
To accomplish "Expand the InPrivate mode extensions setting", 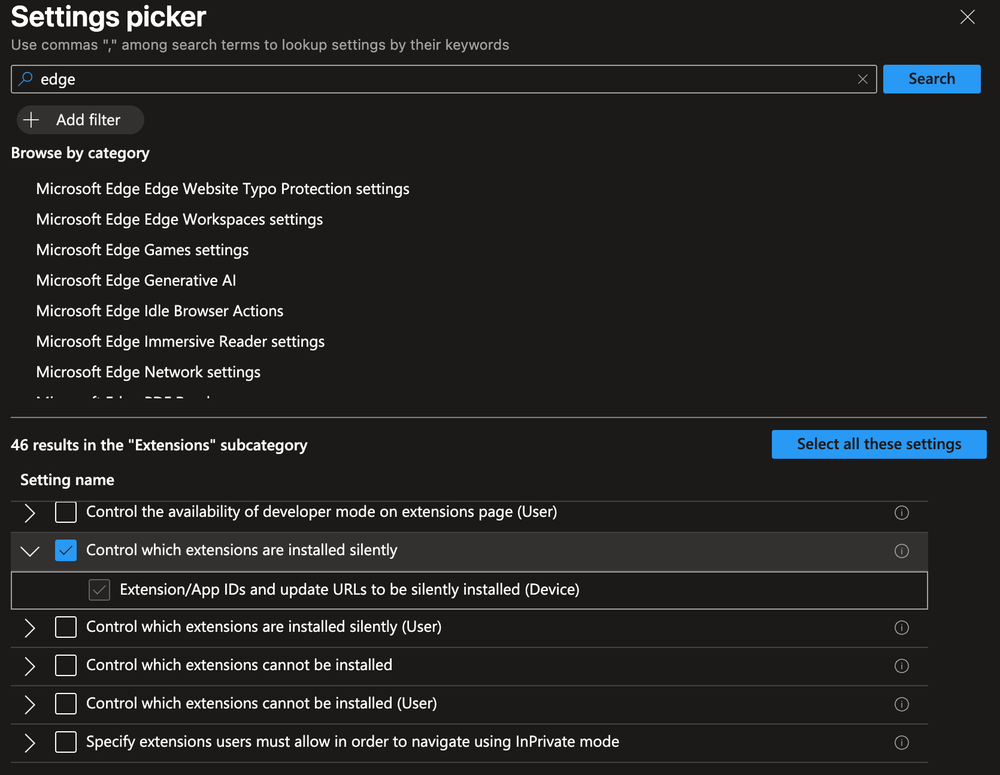I will 30,742.
